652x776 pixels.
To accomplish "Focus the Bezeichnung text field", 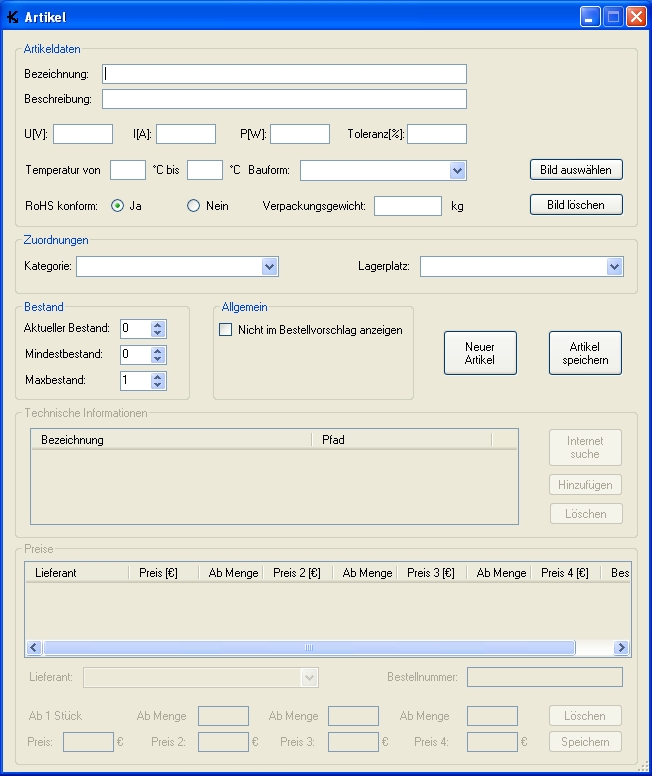I will click(x=284, y=74).
